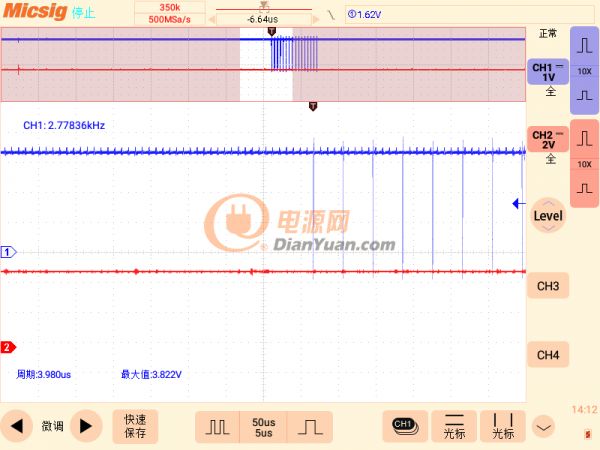The height and width of the screenshot is (450, 600).
Task: Increase timebase with the single-pulse icon
Action: click(310, 427)
